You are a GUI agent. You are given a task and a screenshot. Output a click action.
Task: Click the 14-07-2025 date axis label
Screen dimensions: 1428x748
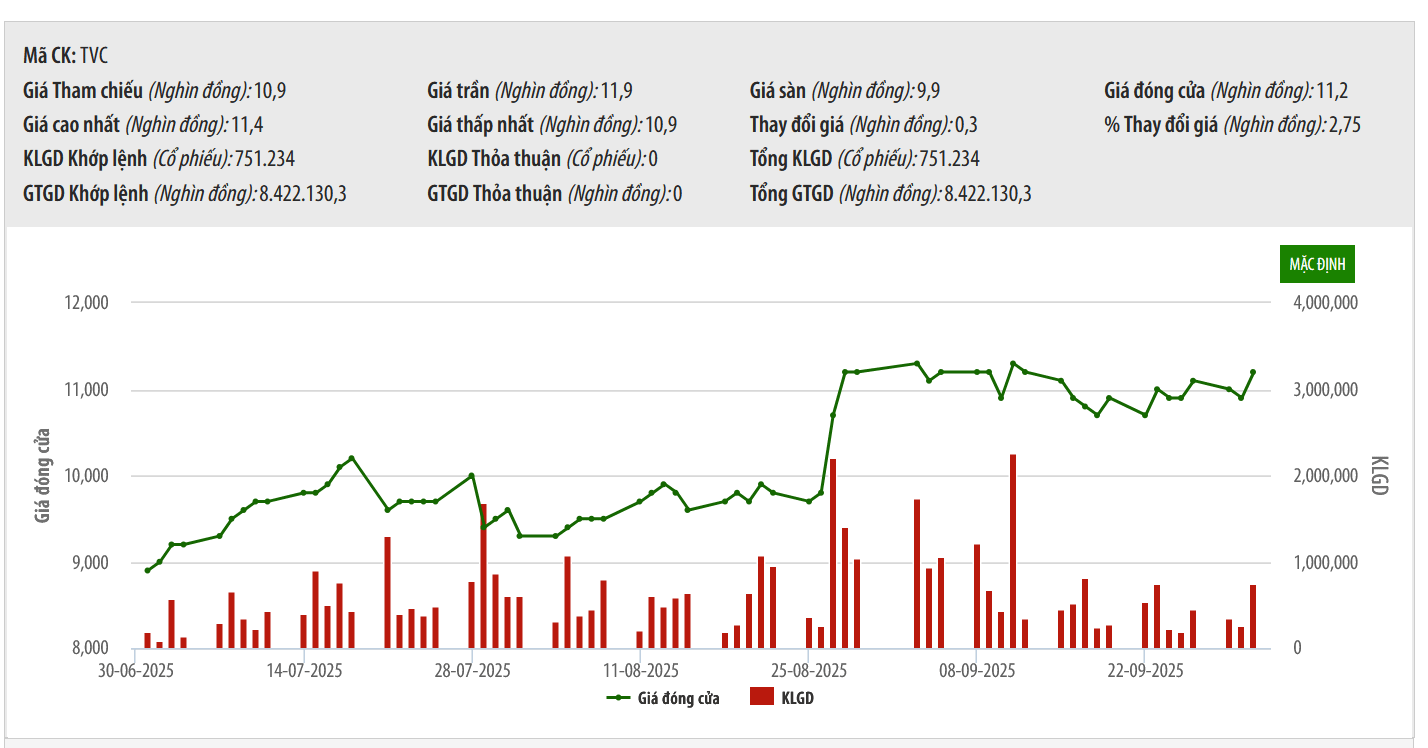[x=305, y=671]
